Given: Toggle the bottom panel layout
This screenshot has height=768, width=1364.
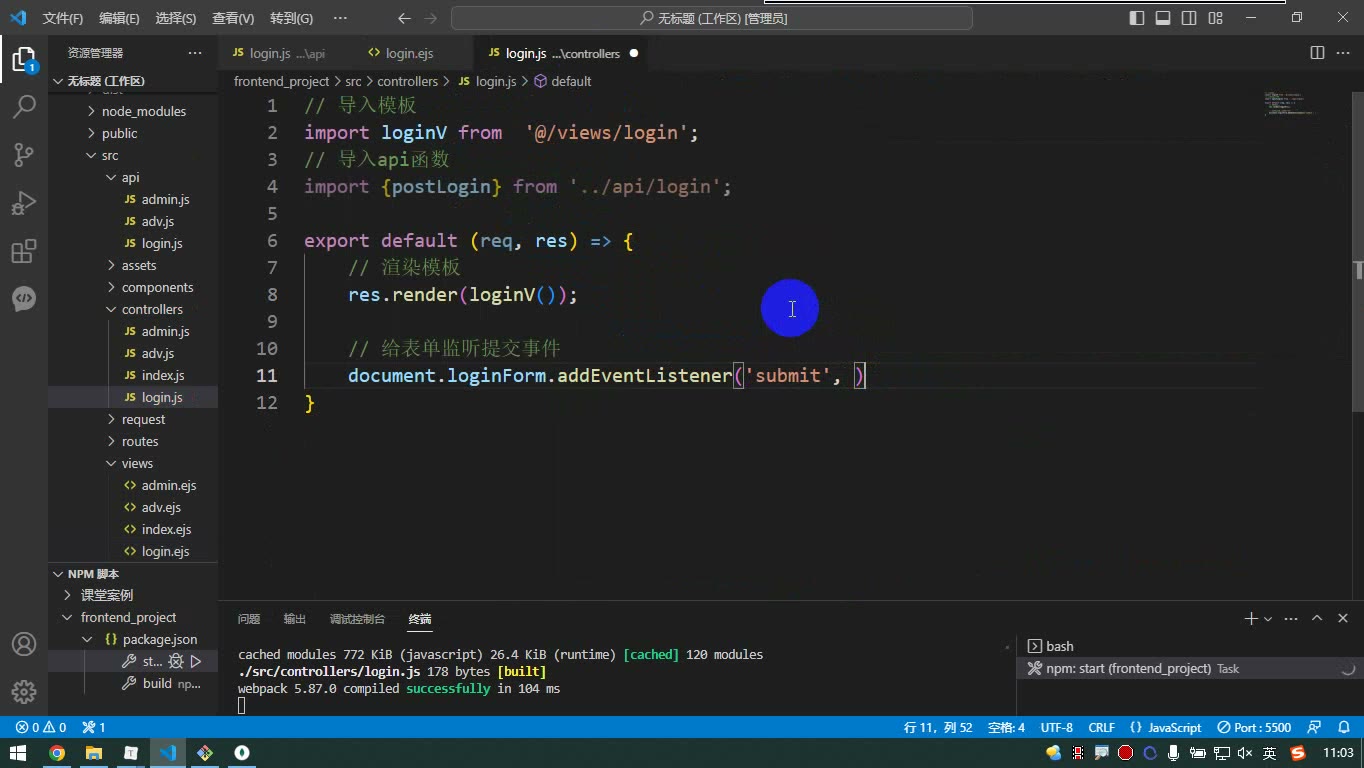Looking at the screenshot, I should coord(1163,18).
